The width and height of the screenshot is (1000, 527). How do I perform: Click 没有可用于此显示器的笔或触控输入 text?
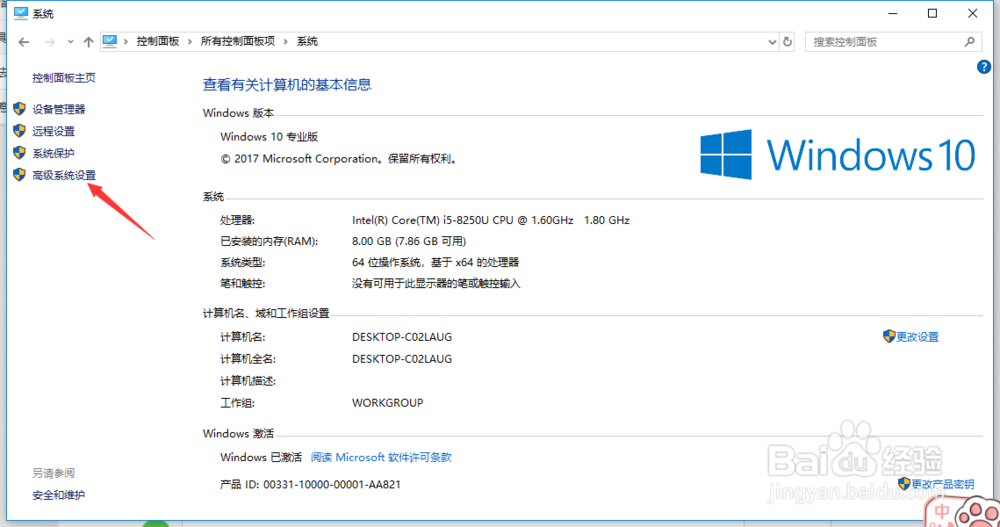click(436, 283)
